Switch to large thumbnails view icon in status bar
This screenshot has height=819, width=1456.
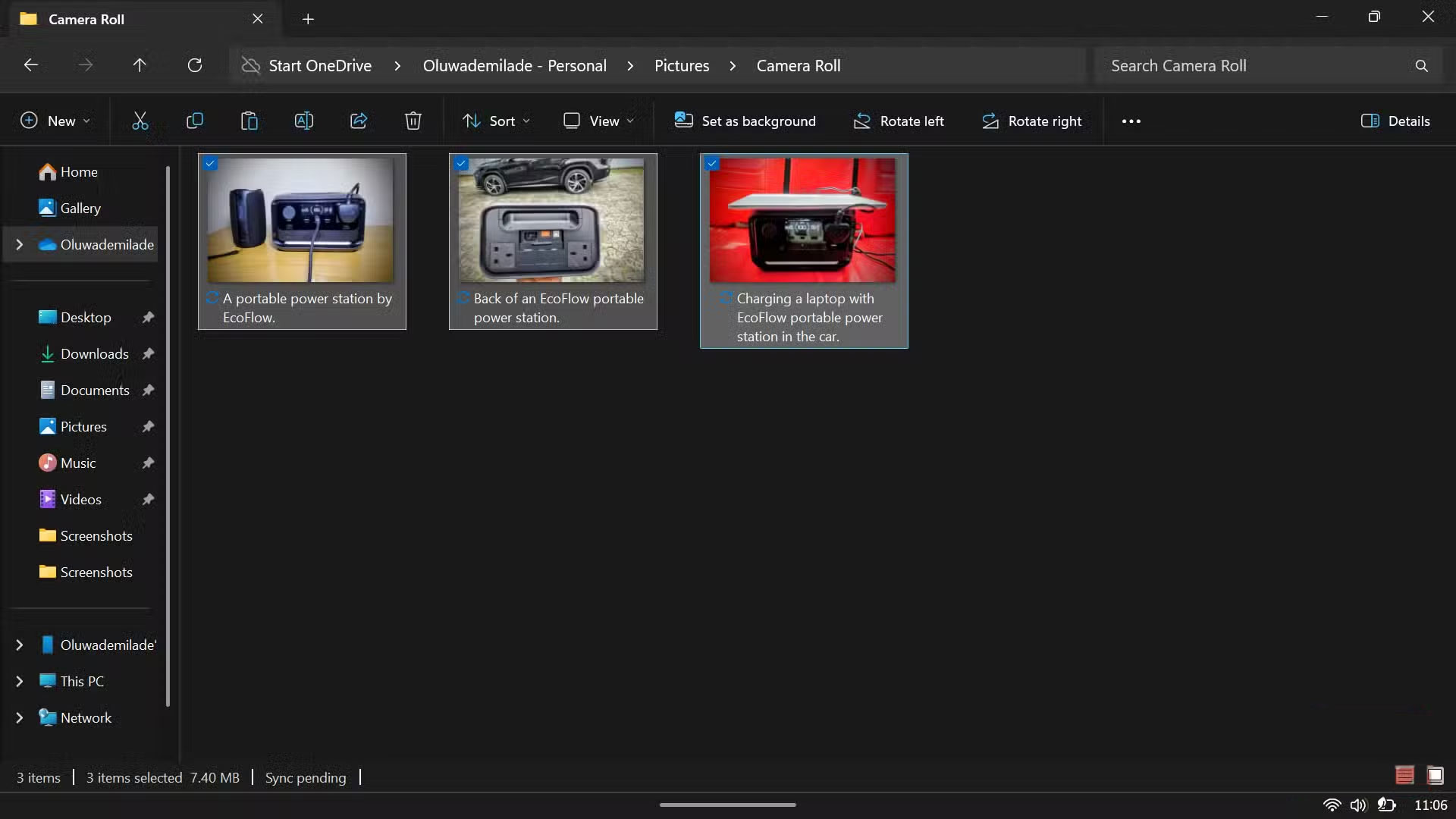(x=1435, y=775)
